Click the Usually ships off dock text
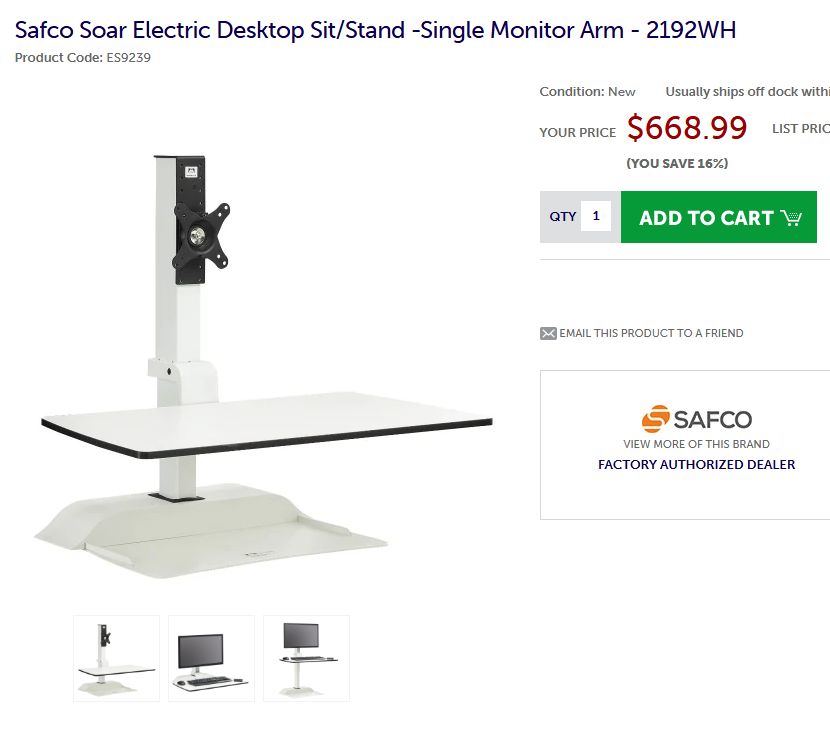Screen dimensions: 830x744 pyautogui.click(x=747, y=92)
